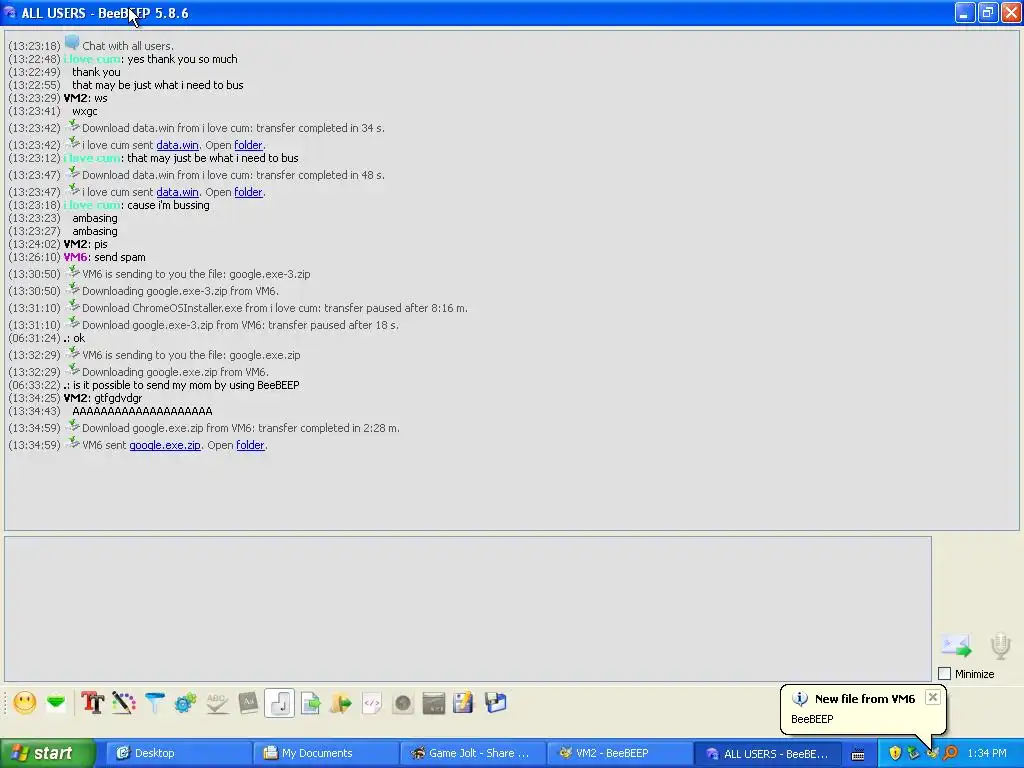Click the gray round record icon
The image size is (1024, 768).
point(403,703)
